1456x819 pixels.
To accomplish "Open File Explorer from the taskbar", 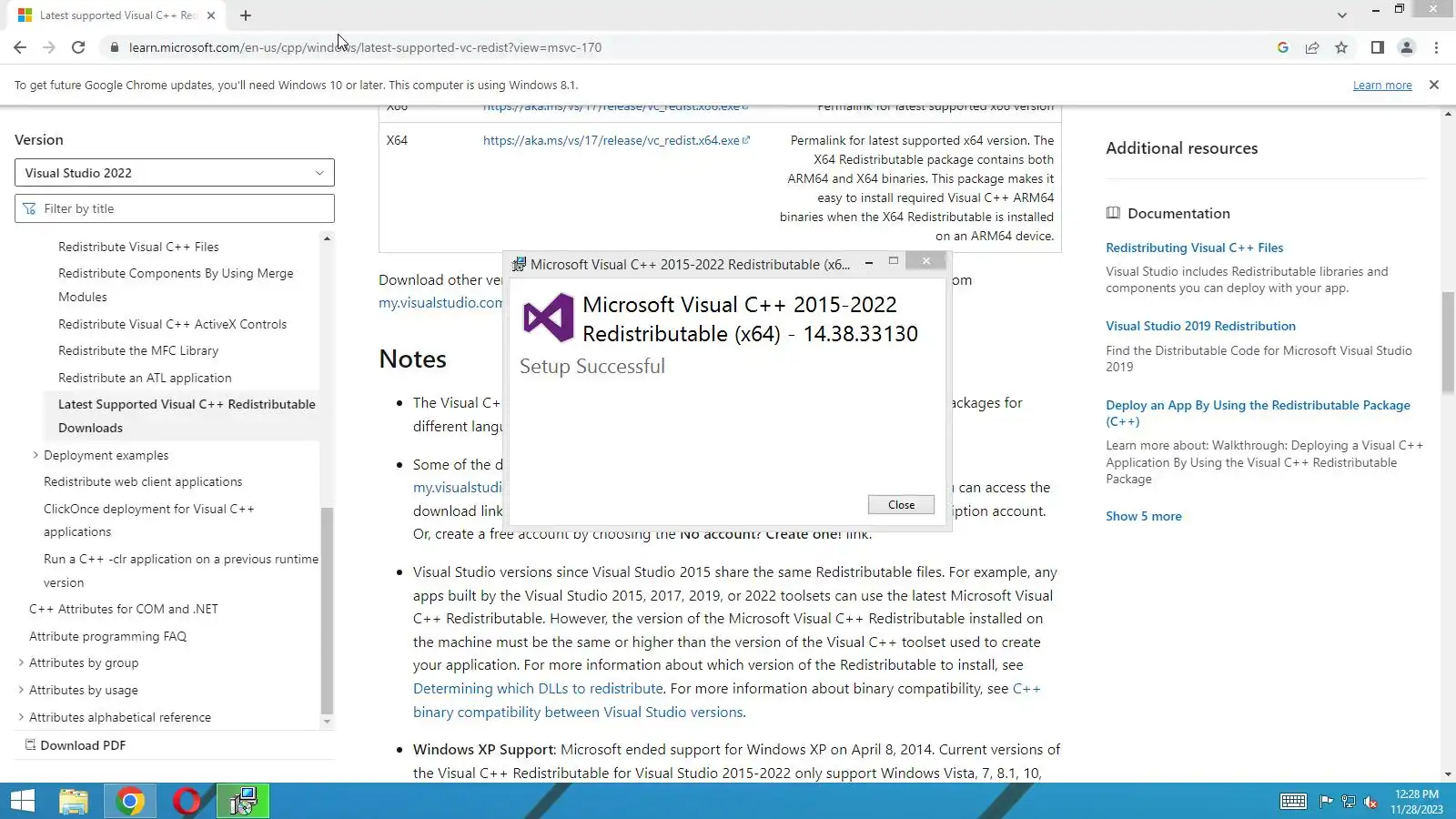I will (x=74, y=801).
